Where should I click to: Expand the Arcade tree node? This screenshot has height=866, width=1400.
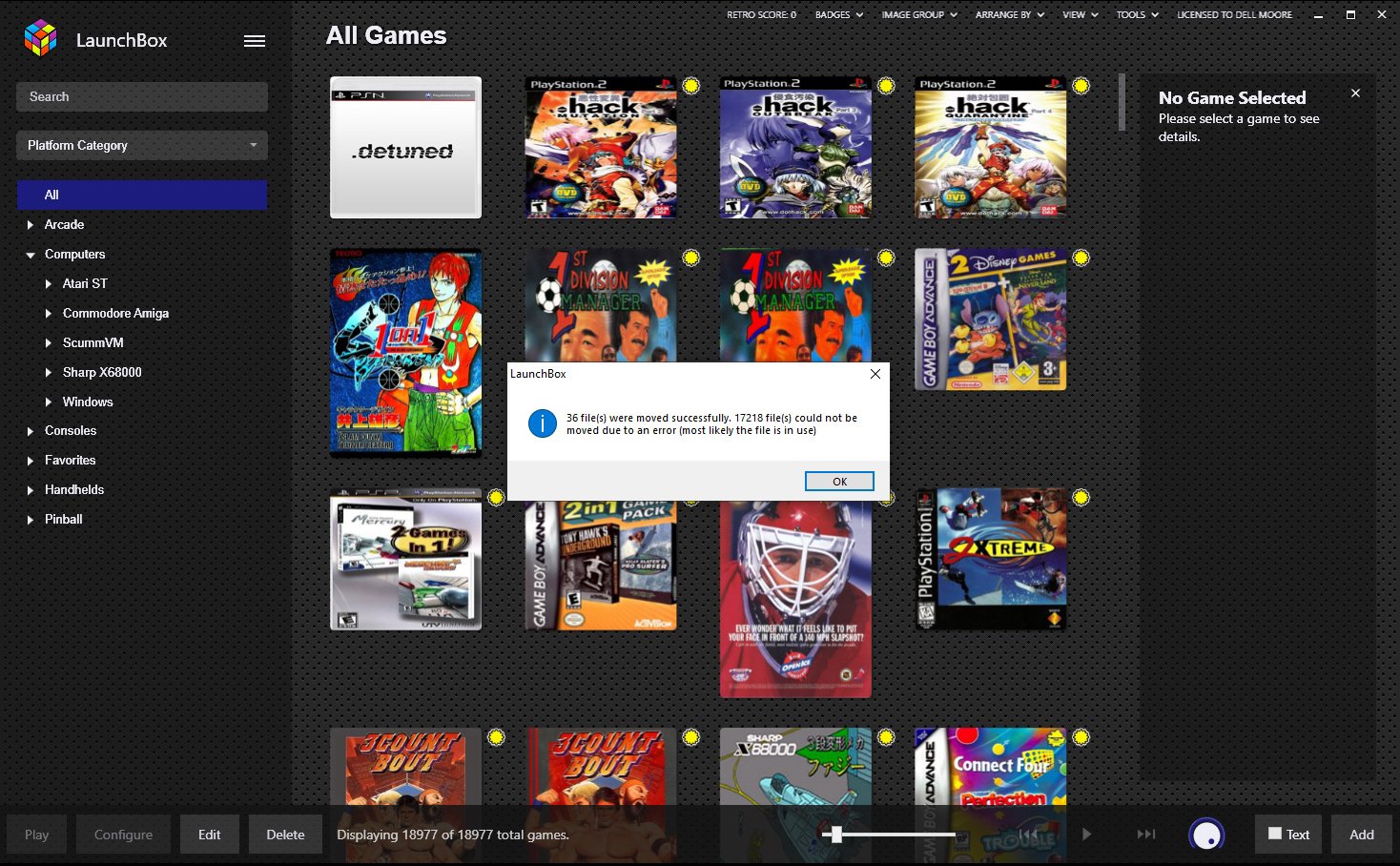[31, 225]
